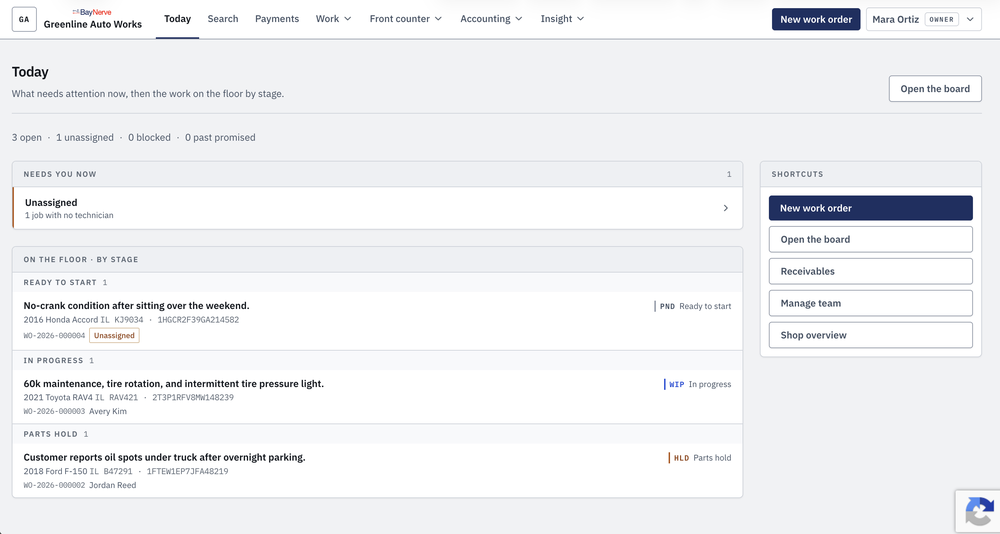This screenshot has height=534, width=1000.
Task: Click the PND Ready to start status
Action: point(693,306)
